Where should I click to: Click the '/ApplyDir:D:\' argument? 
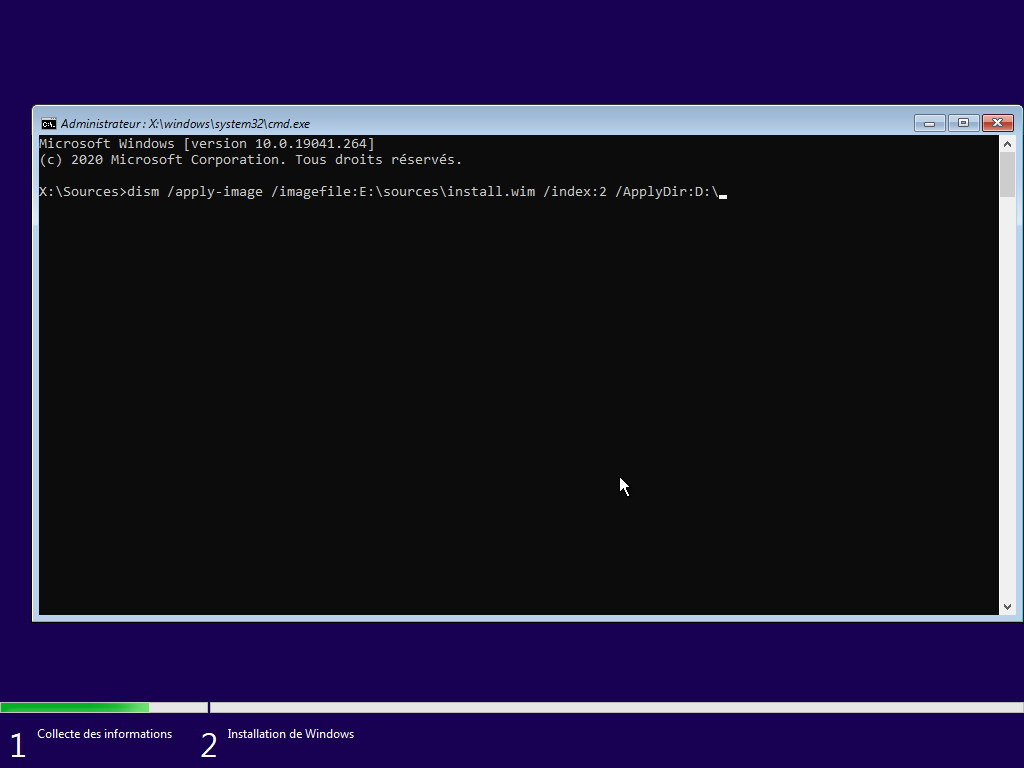click(667, 192)
